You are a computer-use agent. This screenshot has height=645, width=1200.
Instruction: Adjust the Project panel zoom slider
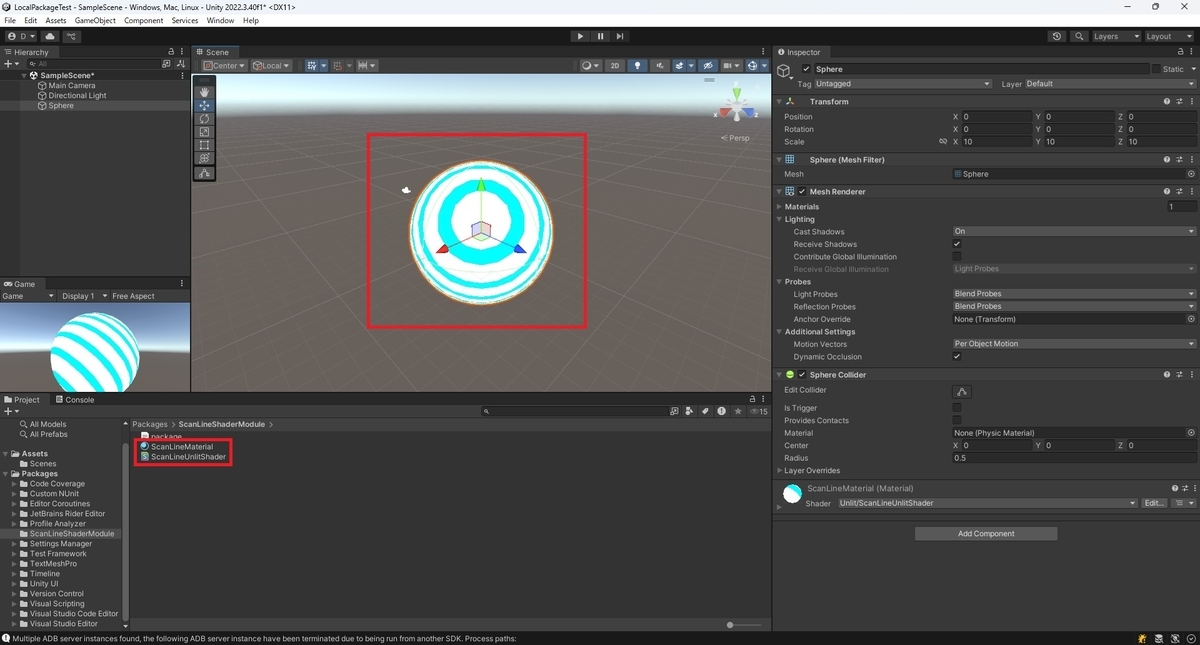pyautogui.click(x=729, y=624)
